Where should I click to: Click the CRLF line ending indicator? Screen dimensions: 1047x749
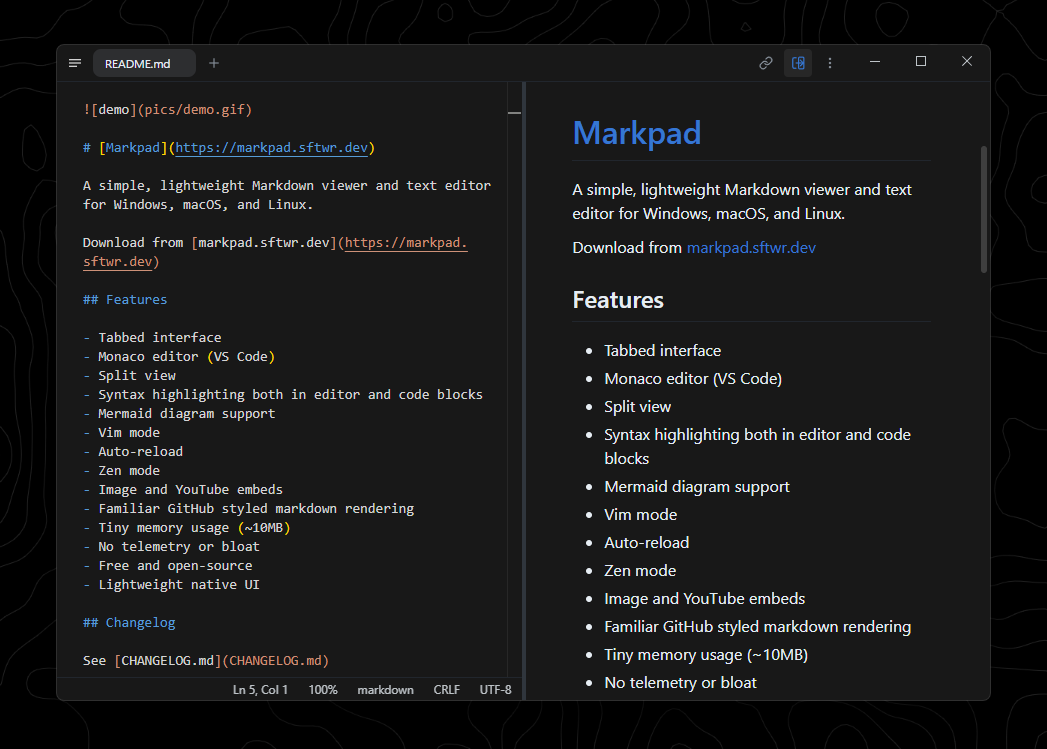446,689
